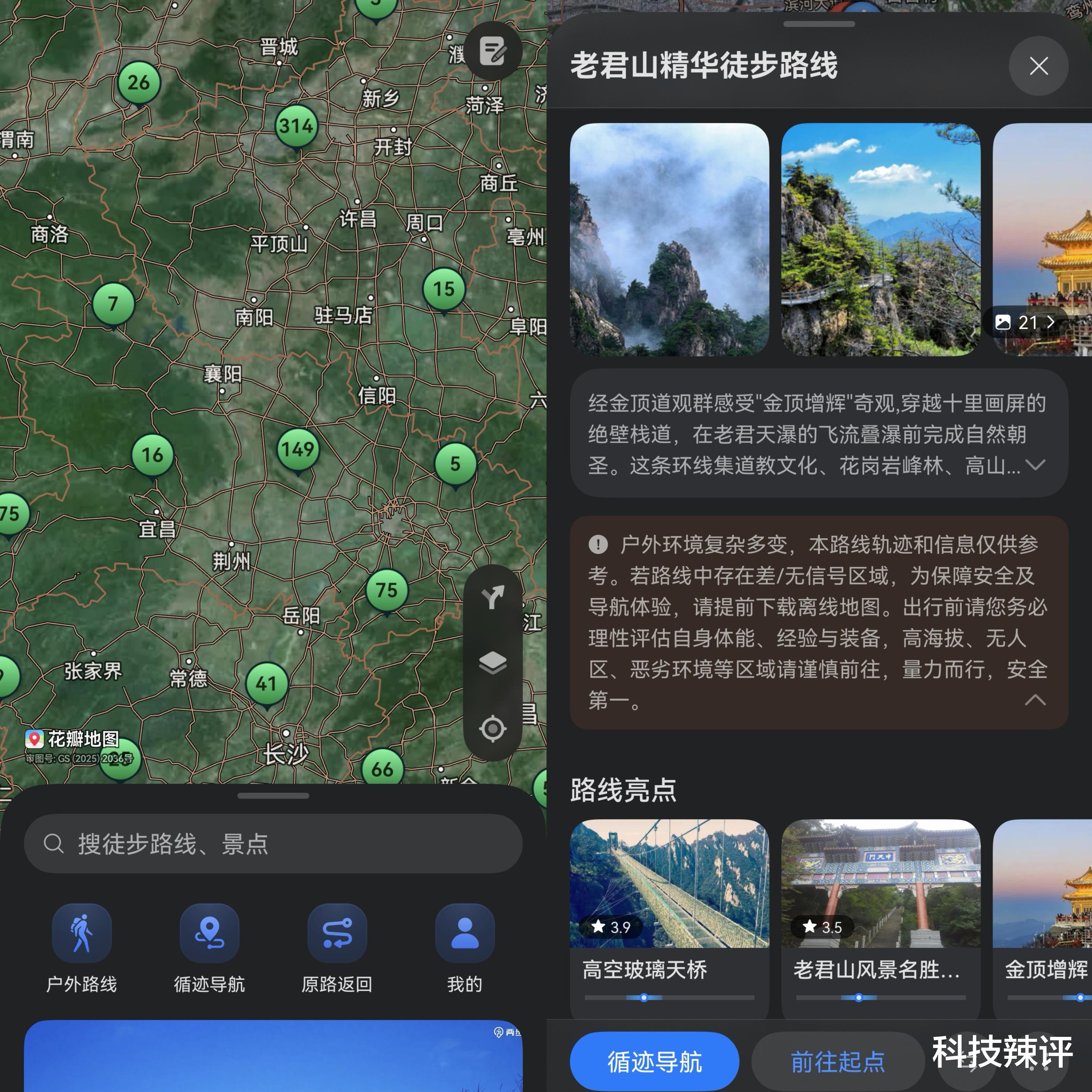Click the note edit icon on map

493,51
